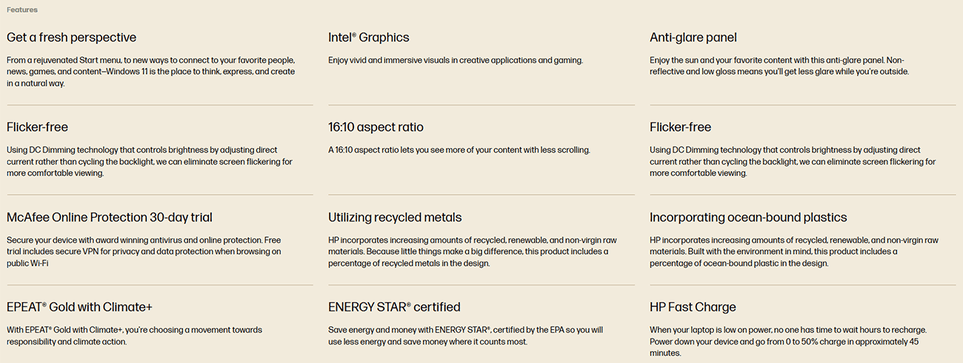The image size is (963, 363).
Task: Click the paragraph about the rejuvenated Start menu
Action: coord(152,72)
